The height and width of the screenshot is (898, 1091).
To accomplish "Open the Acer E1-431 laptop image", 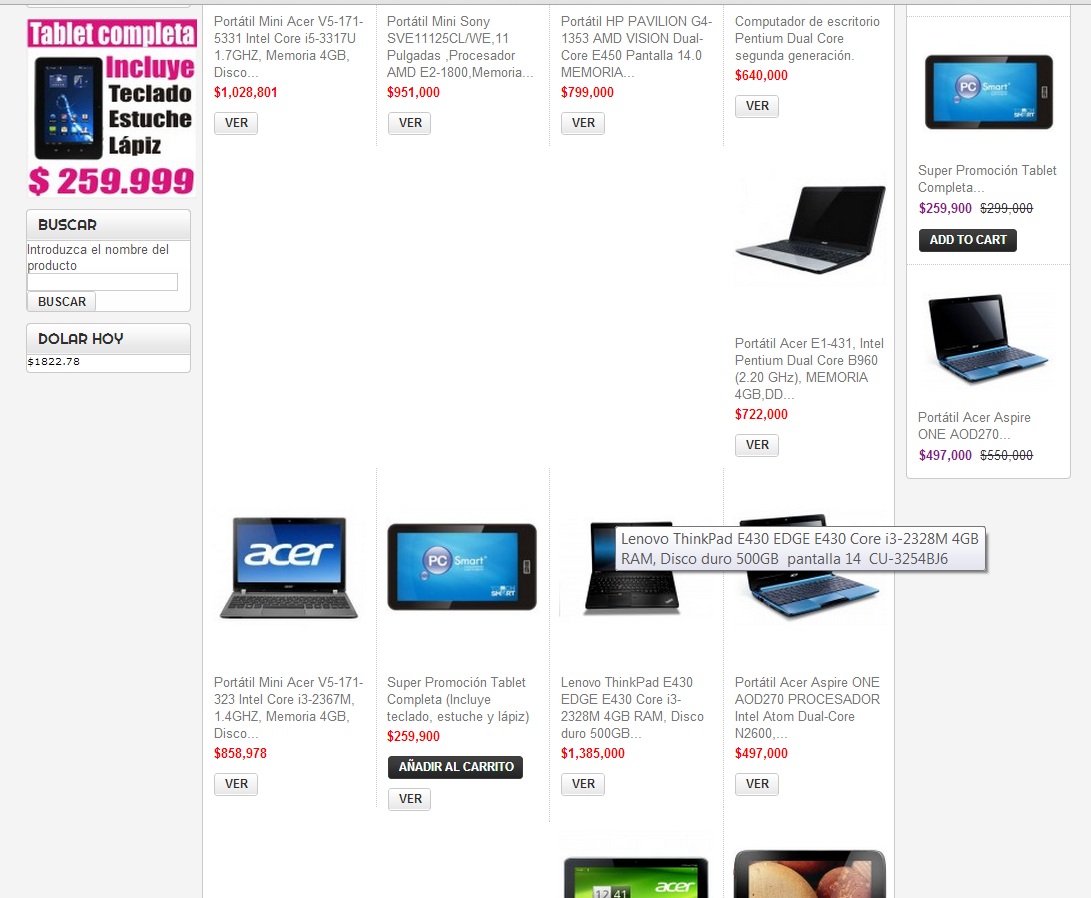I will [810, 230].
